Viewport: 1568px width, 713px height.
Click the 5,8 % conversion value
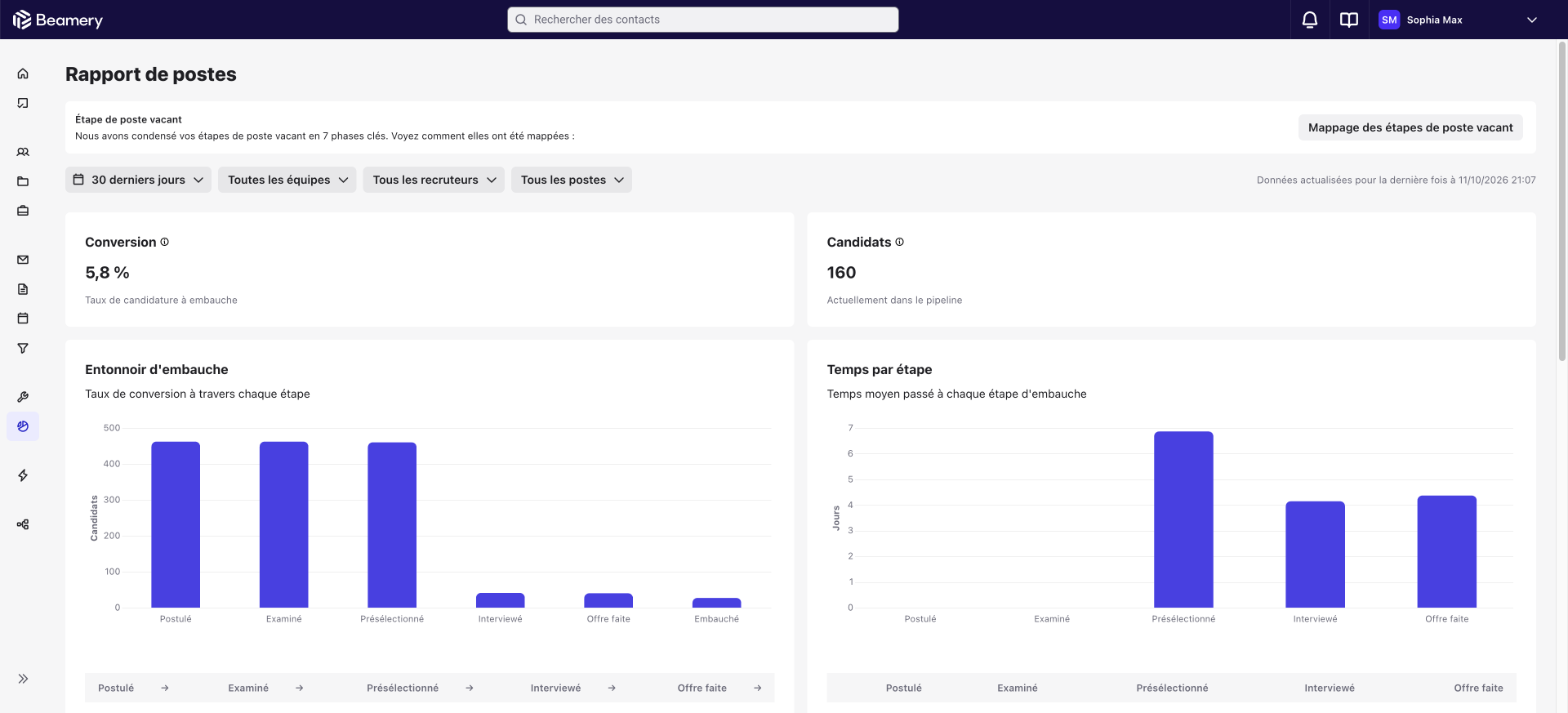(x=107, y=272)
